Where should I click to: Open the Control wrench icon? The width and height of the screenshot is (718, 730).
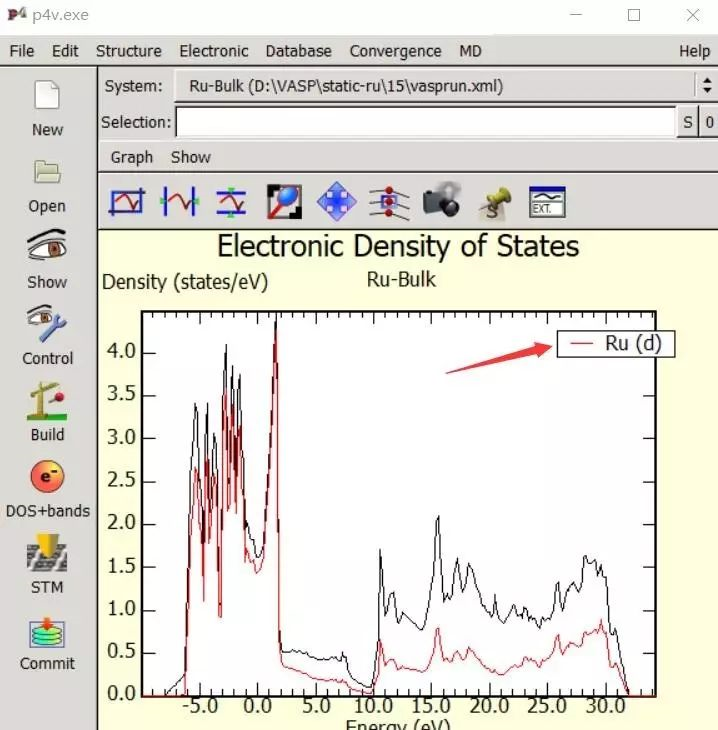[47, 324]
